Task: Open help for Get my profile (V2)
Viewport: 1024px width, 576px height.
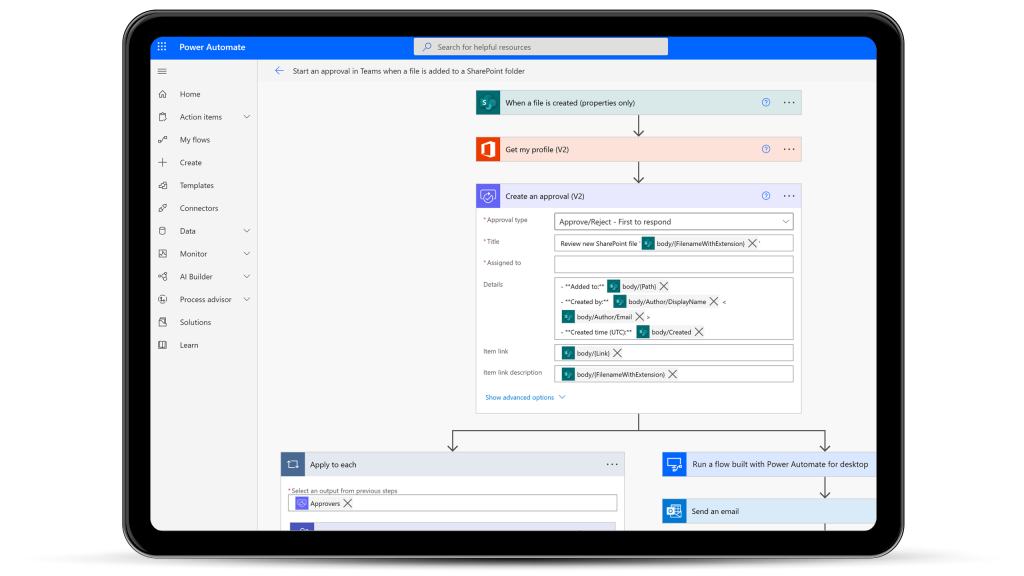Action: click(766, 149)
